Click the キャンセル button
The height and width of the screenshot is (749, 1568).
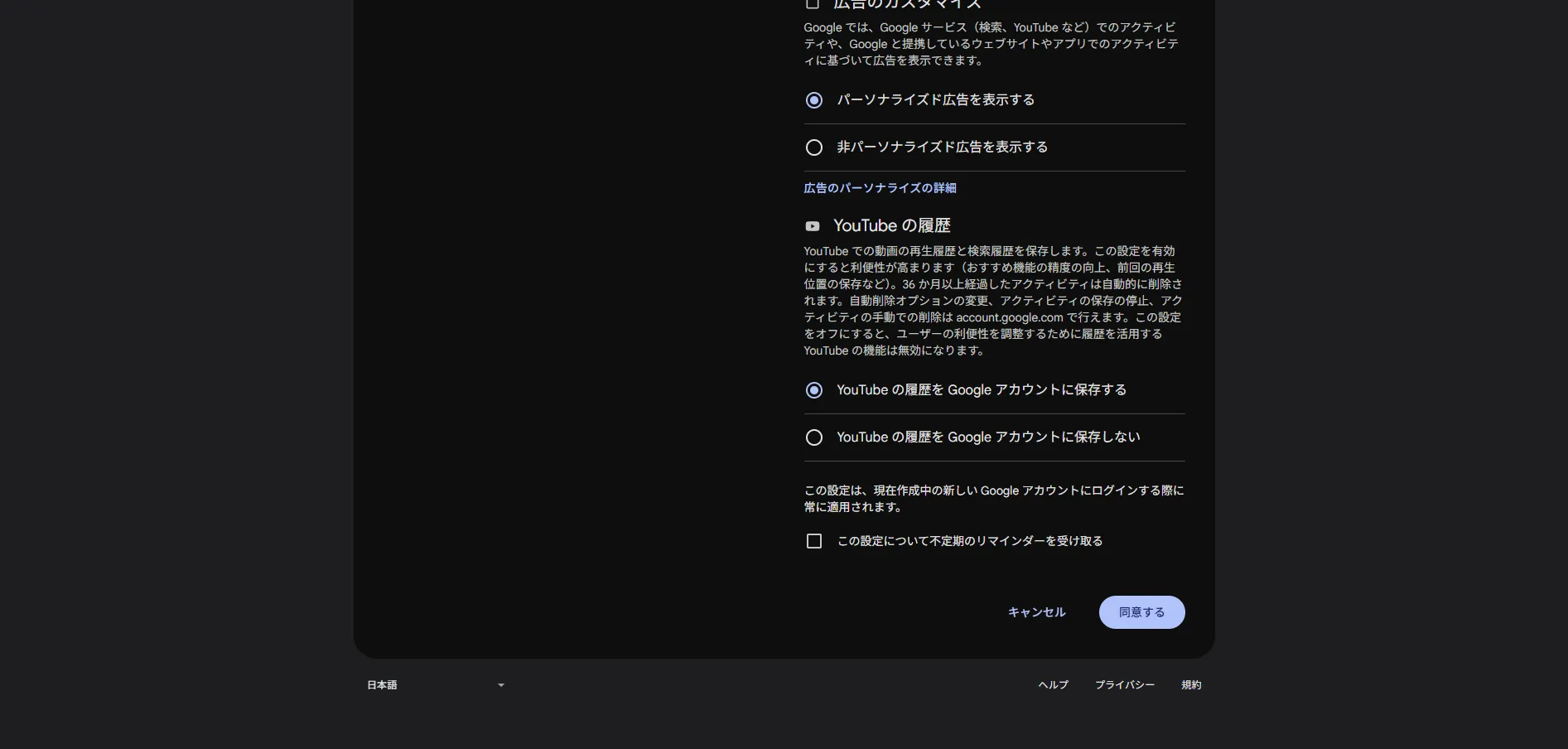pos(1036,612)
